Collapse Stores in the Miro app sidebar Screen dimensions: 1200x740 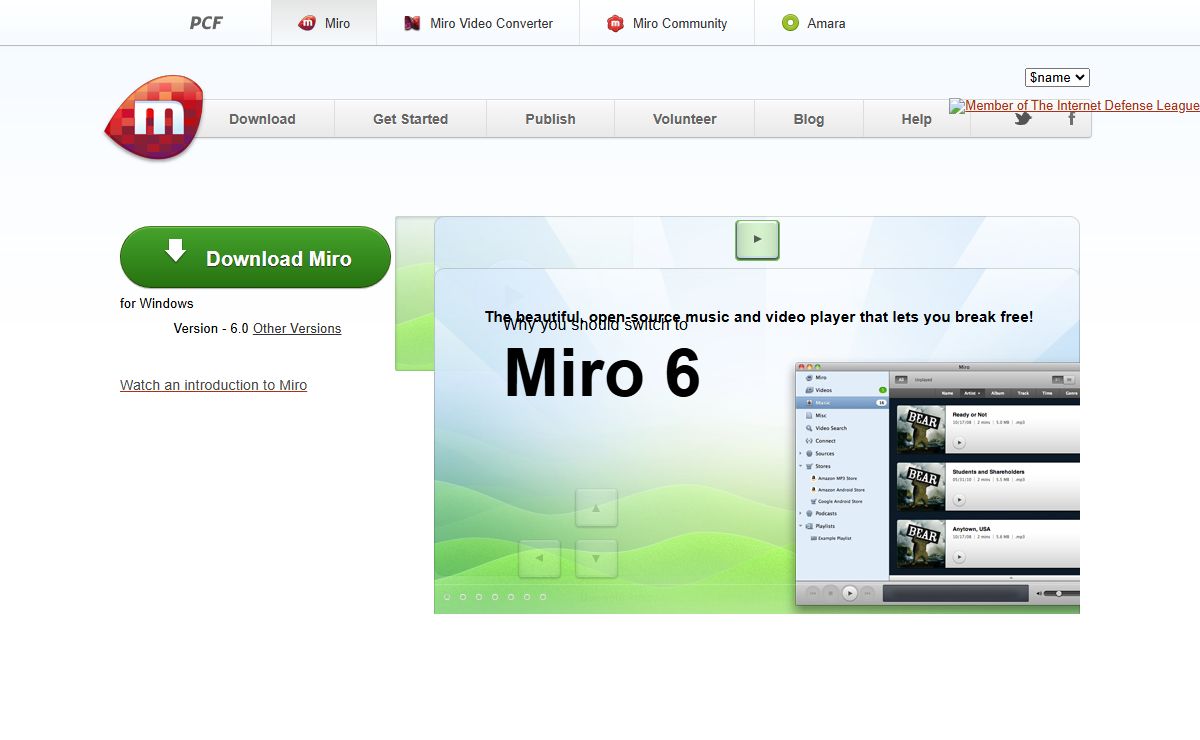(x=800, y=466)
